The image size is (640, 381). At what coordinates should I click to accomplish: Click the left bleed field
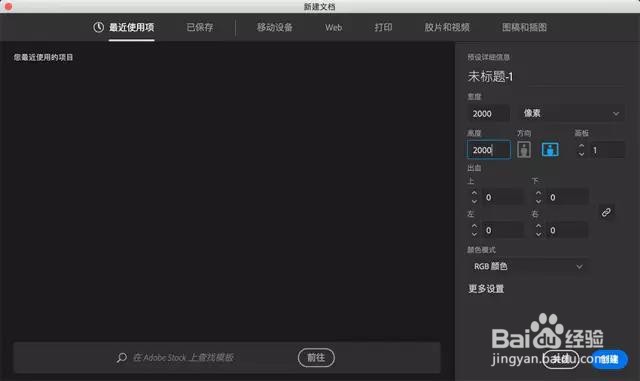(503, 230)
